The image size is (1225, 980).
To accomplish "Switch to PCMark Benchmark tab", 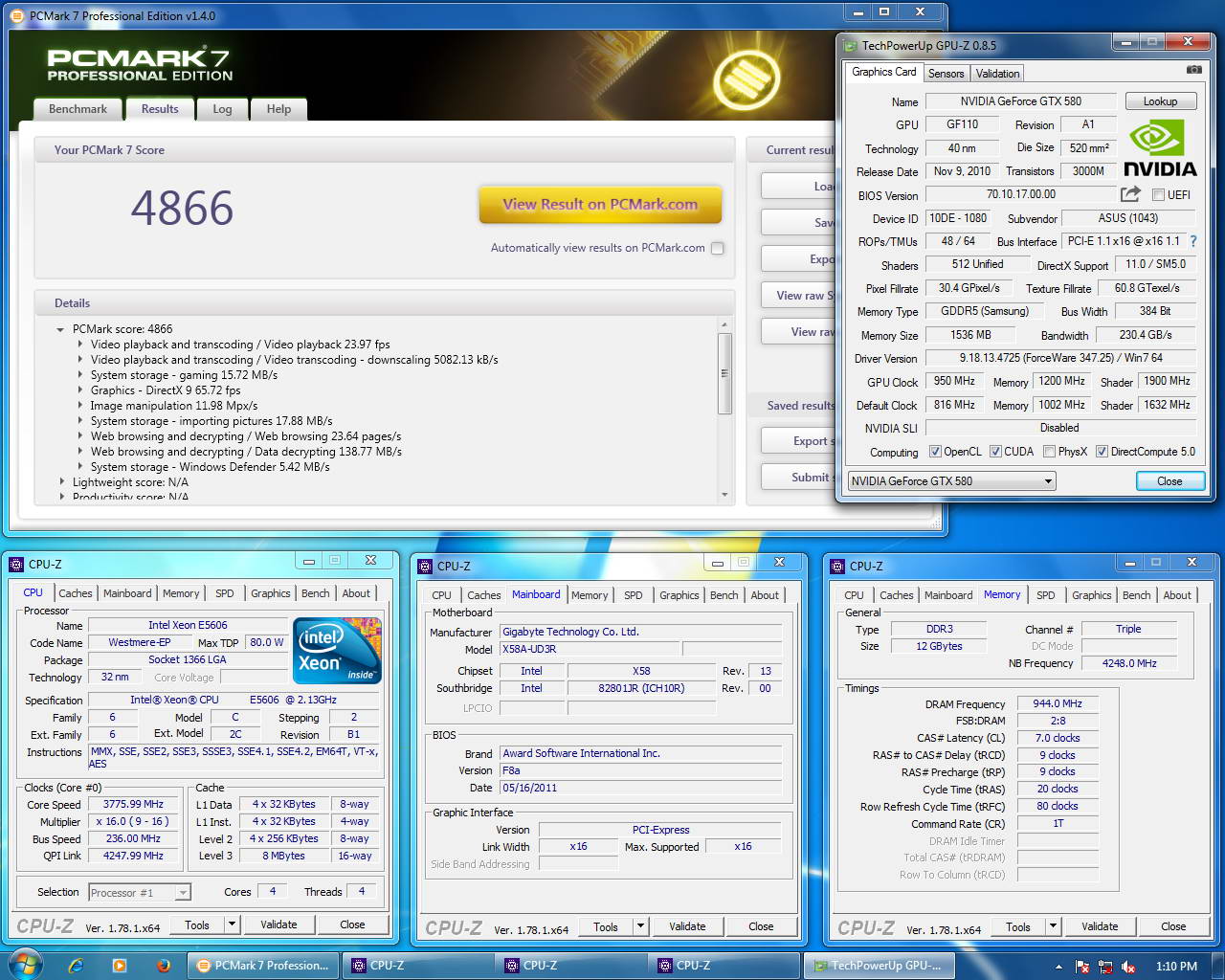I will [x=78, y=109].
